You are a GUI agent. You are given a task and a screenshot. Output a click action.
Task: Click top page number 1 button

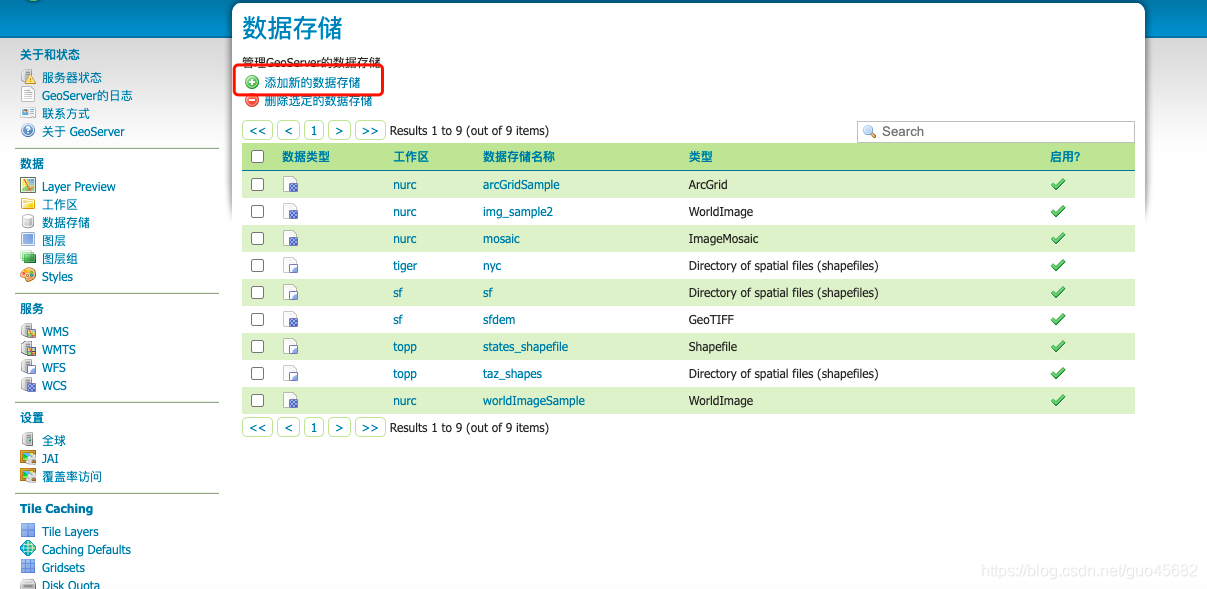coord(314,131)
